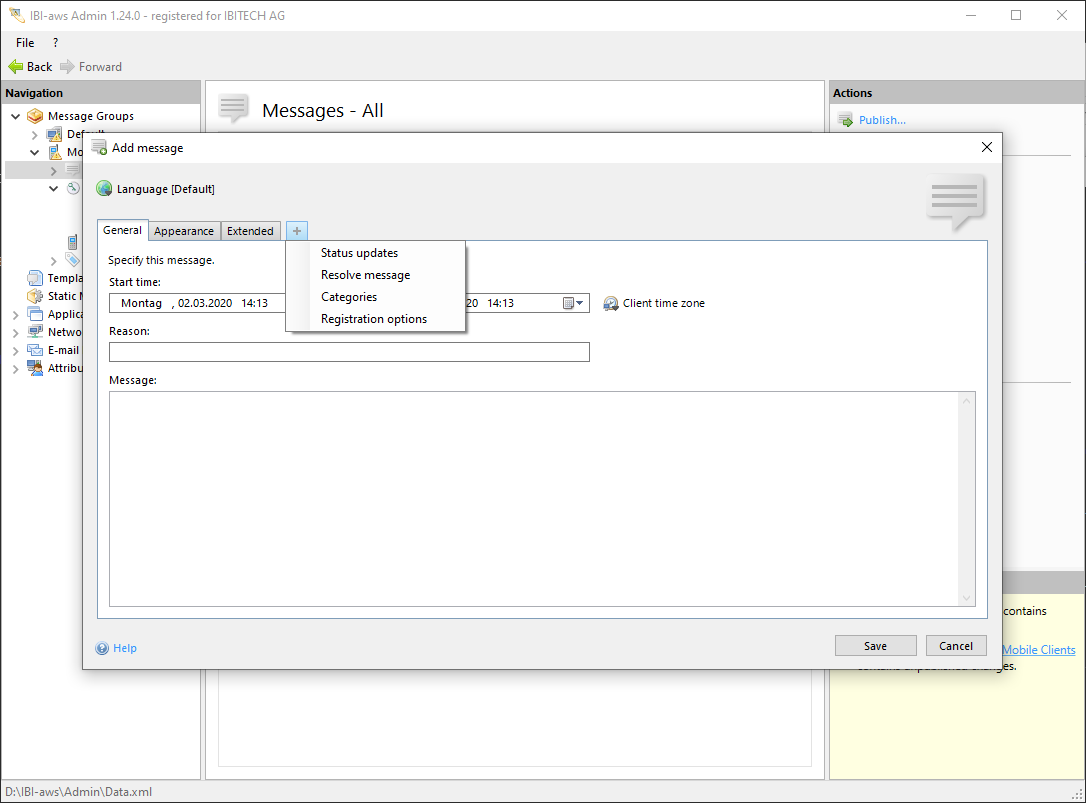The height and width of the screenshot is (803, 1086).
Task: Expand the Default message group node
Action: tap(35, 134)
